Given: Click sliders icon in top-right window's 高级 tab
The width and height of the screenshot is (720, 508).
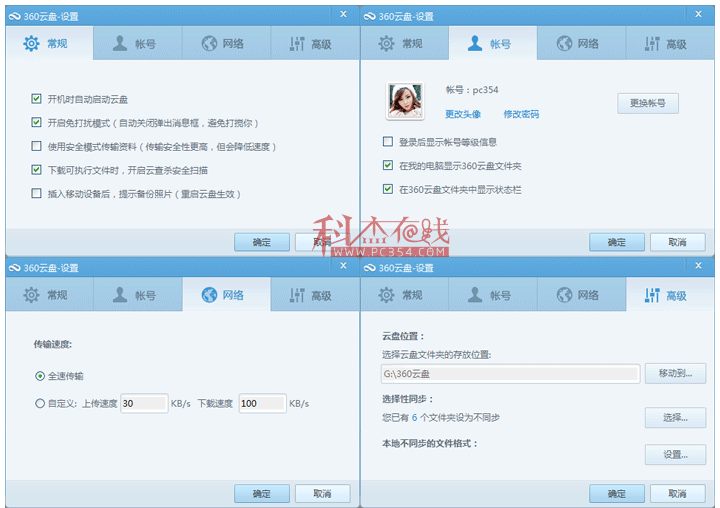Looking at the screenshot, I should (652, 44).
